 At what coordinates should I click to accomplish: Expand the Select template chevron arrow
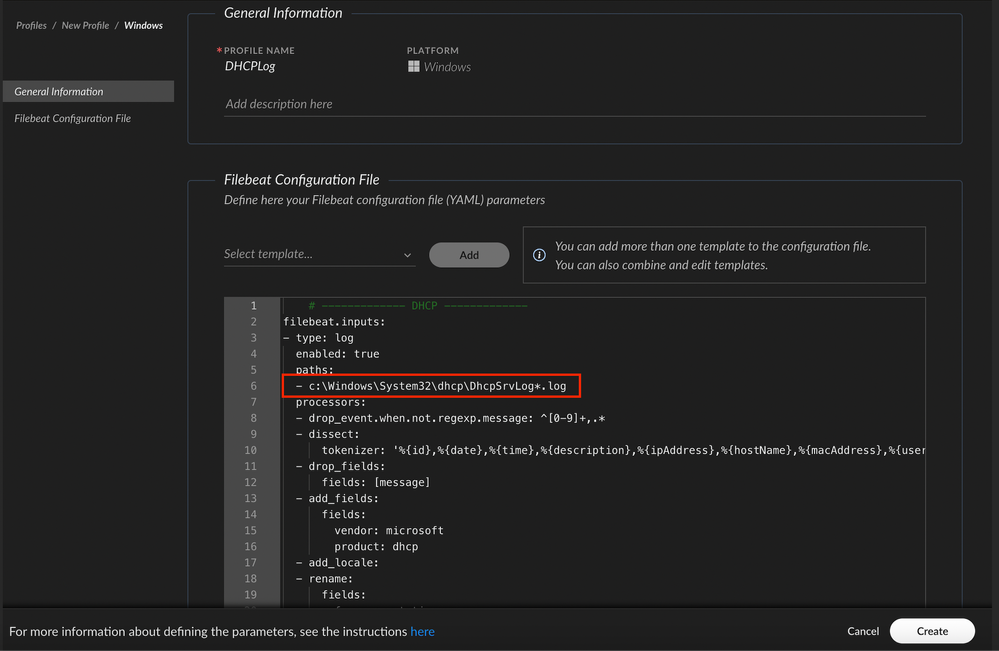408,255
